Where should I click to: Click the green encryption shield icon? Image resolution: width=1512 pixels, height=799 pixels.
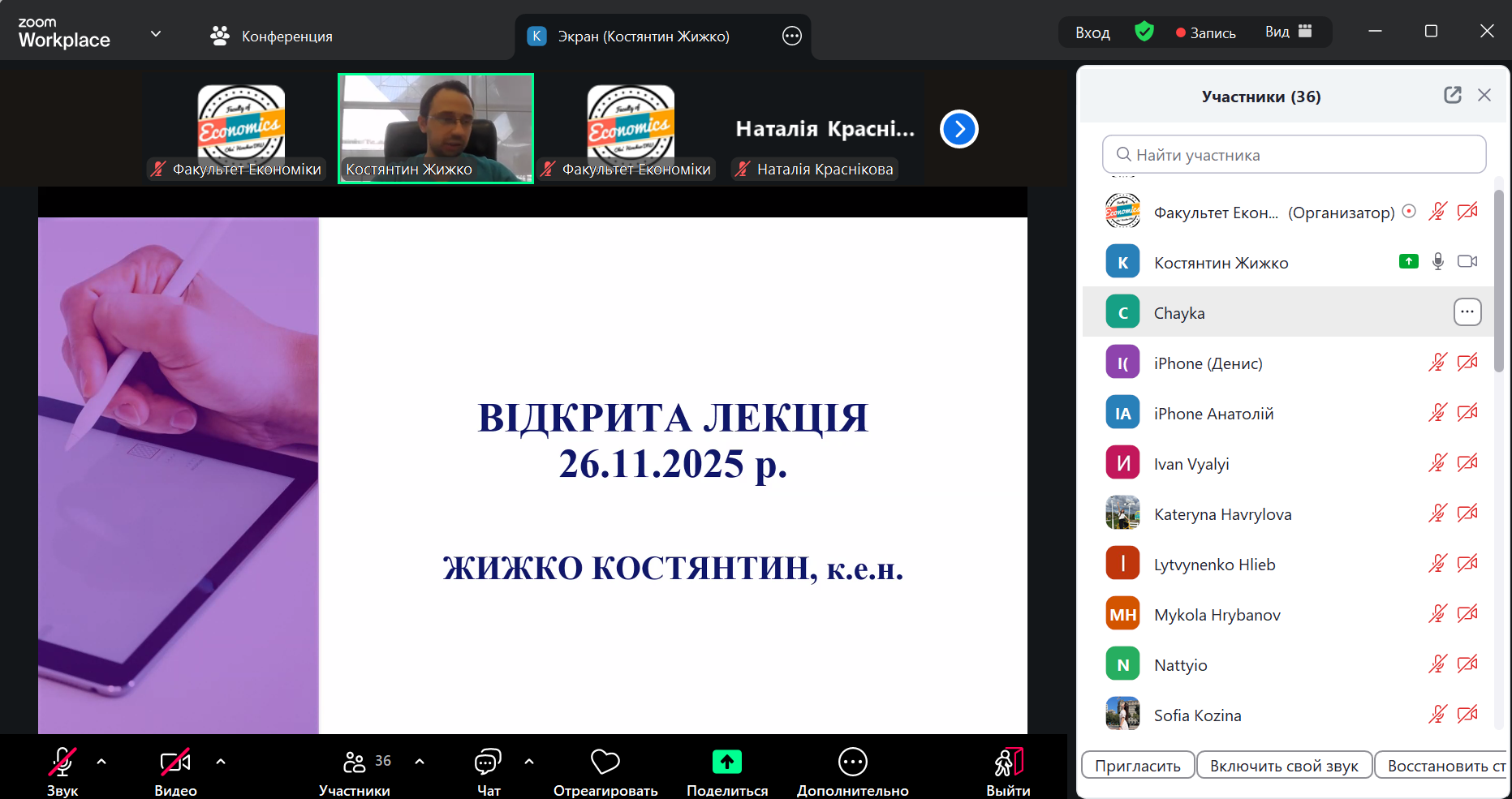(x=1144, y=32)
